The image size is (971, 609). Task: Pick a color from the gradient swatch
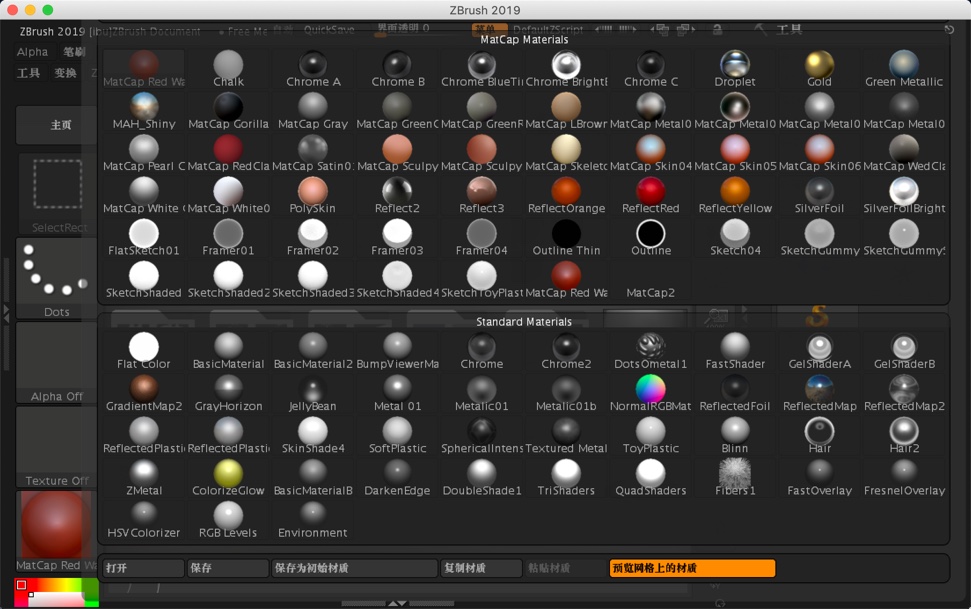(55, 593)
